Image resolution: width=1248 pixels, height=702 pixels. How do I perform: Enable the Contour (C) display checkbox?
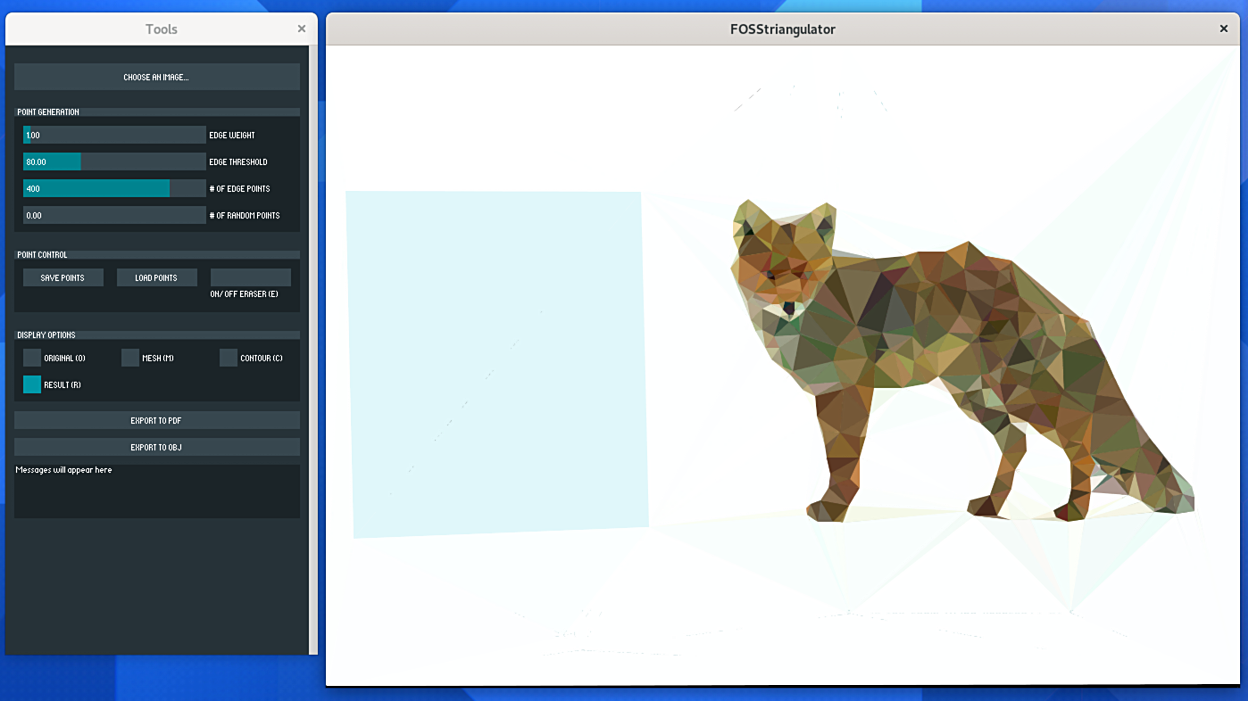[229, 358]
